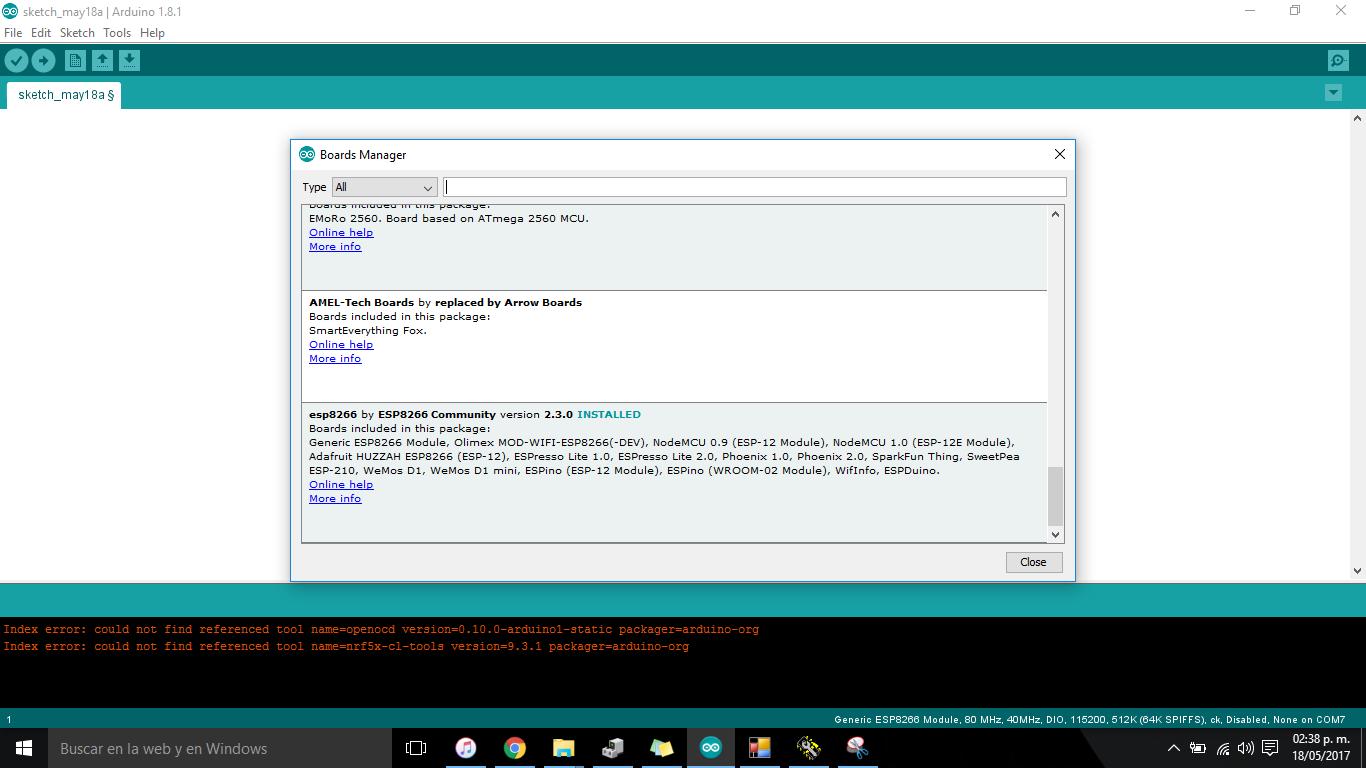The image size is (1366, 768).
Task: Open the paint-style last taskbar icon
Action: (x=857, y=748)
